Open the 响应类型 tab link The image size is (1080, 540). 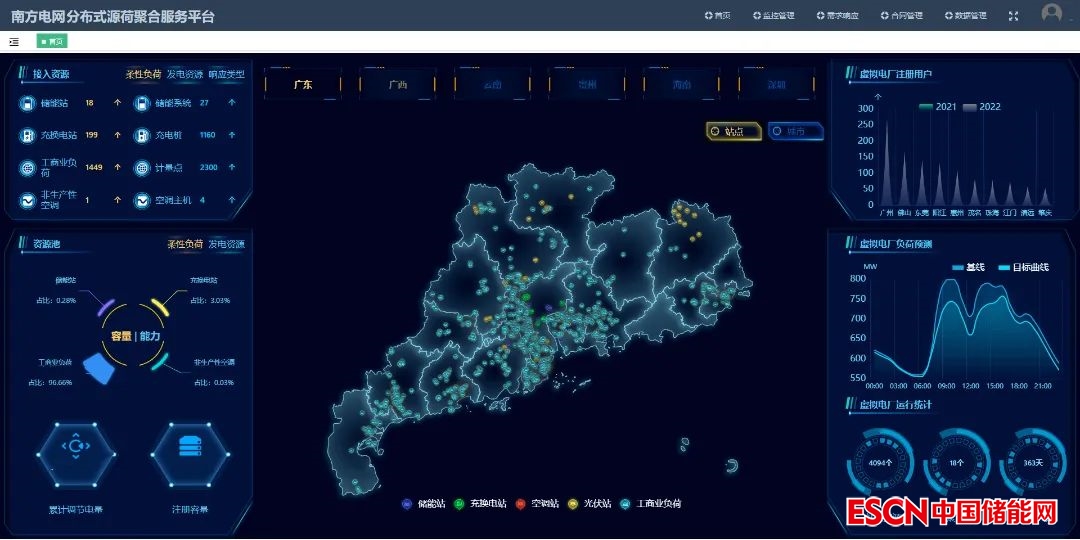point(226,74)
